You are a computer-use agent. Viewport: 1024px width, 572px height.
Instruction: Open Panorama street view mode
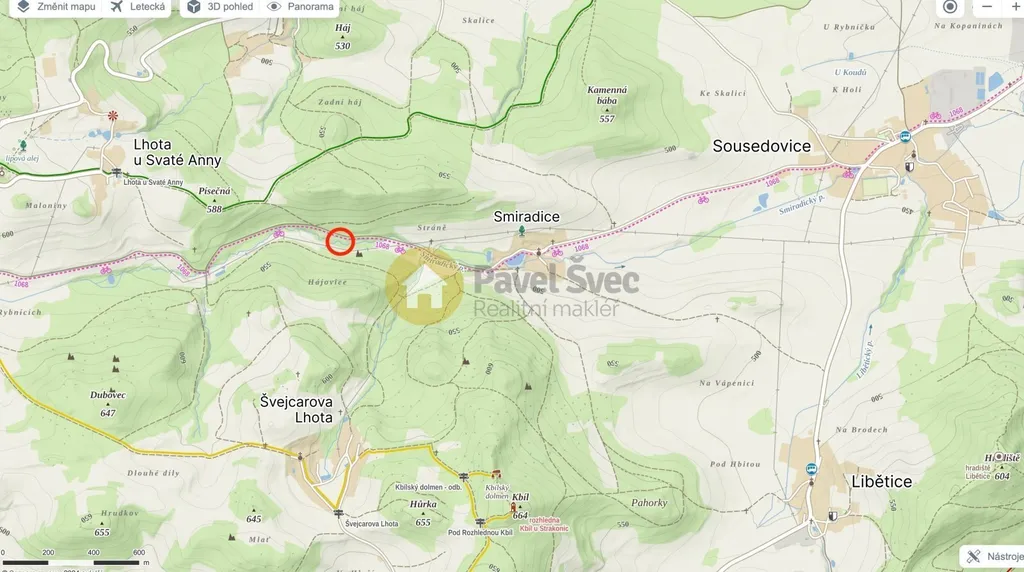tap(301, 7)
